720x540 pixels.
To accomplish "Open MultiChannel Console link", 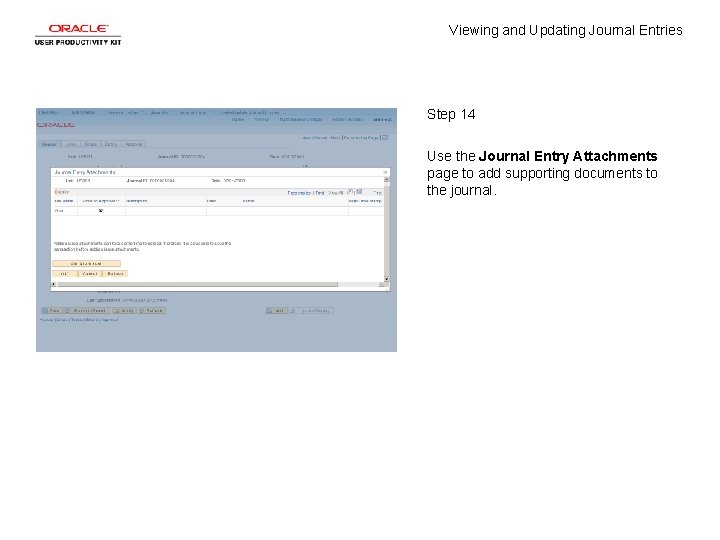I will 301,119.
